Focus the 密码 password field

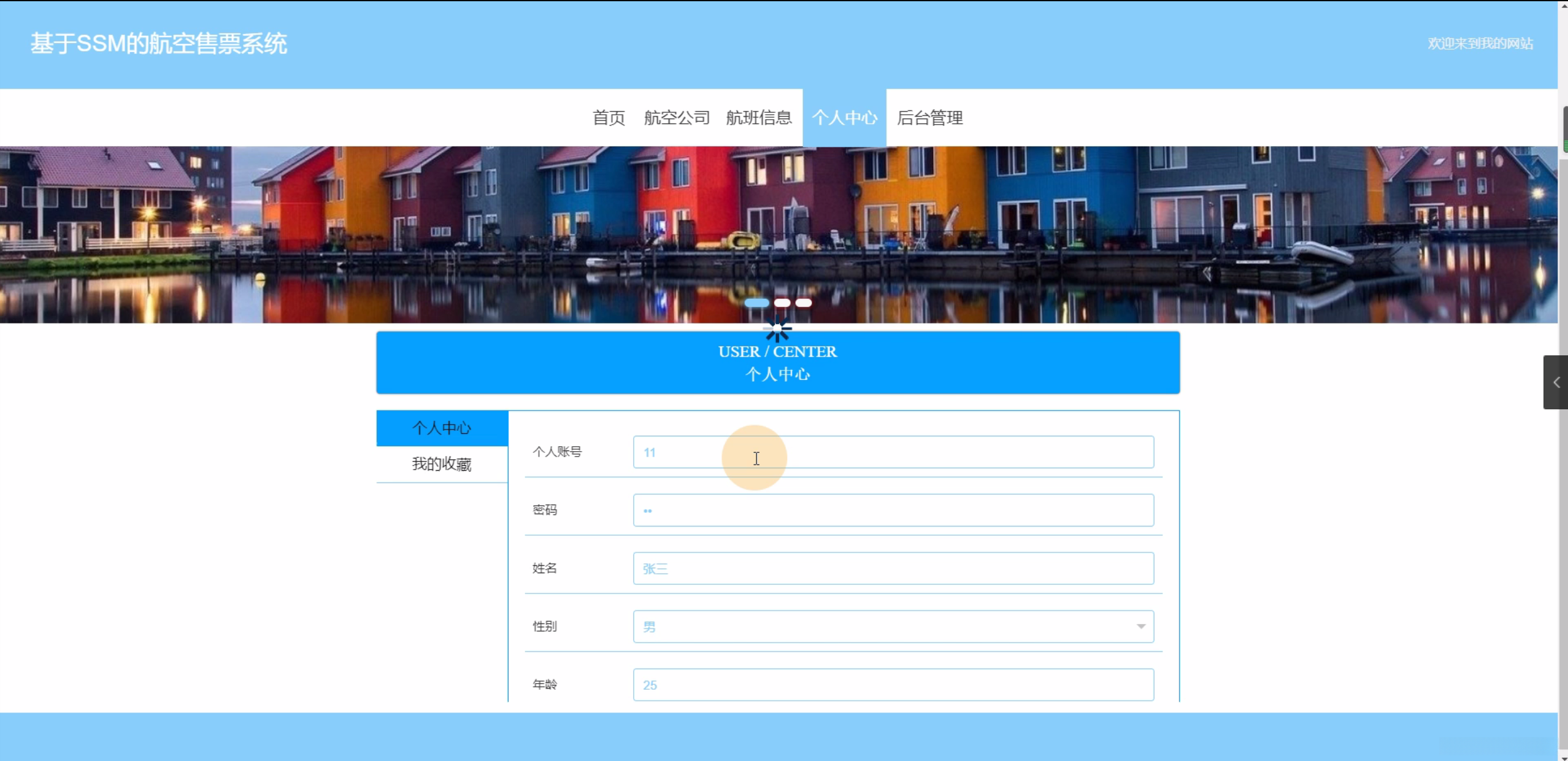[x=893, y=510]
